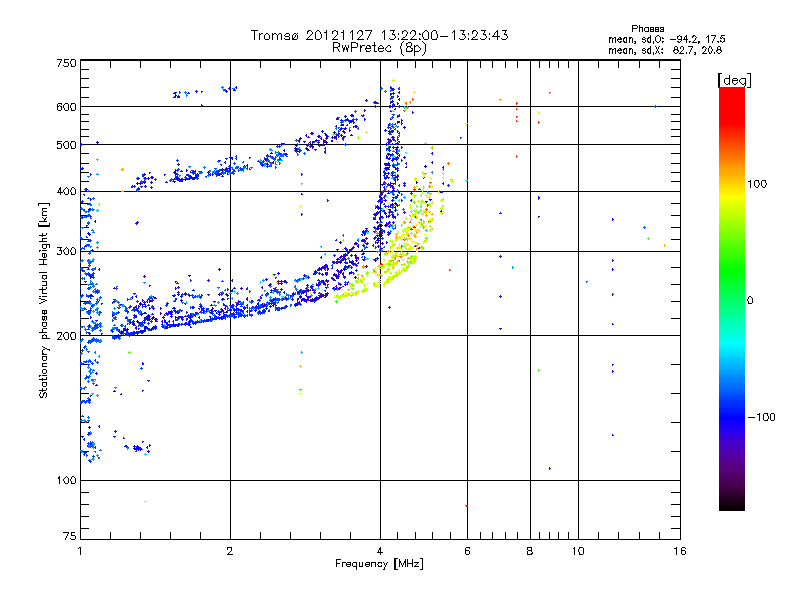This screenshot has height=600, width=800.
Task: Click the '[deg]' colorbar unit label
Action: click(x=734, y=80)
